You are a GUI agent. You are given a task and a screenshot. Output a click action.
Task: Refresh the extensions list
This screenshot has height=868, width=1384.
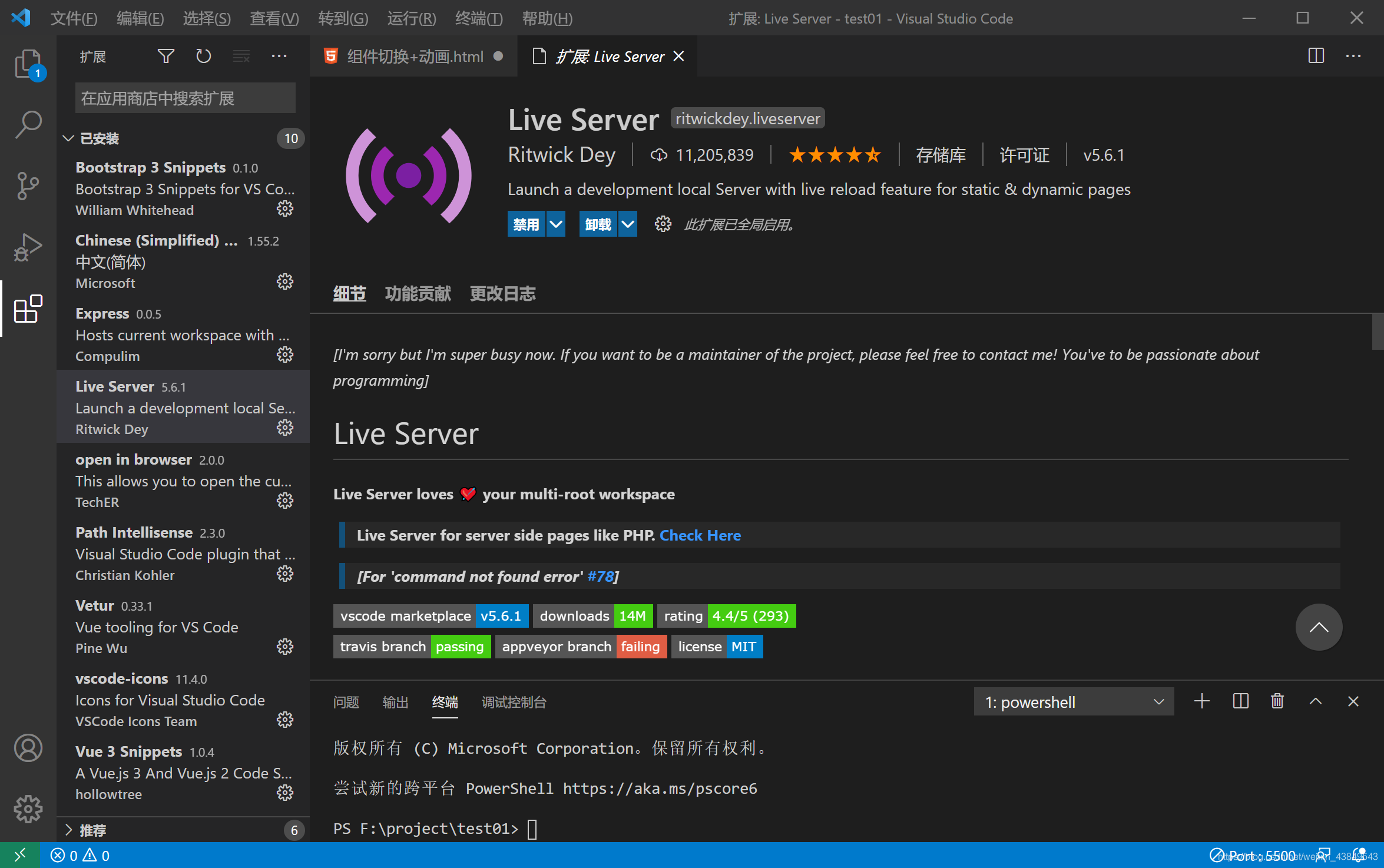[x=203, y=57]
